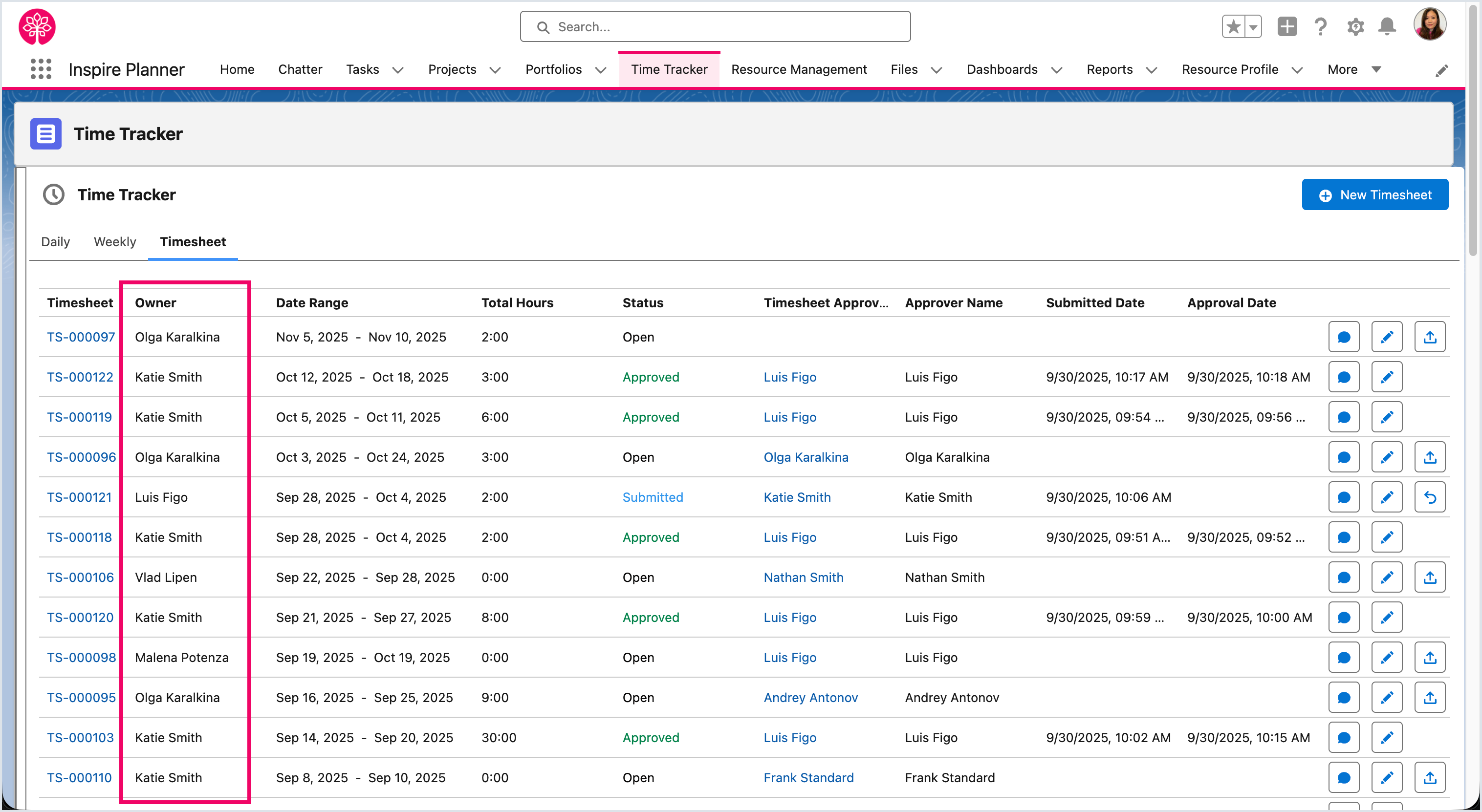Click the help question mark icon
Viewport: 1482px width, 812px height.
click(1320, 26)
